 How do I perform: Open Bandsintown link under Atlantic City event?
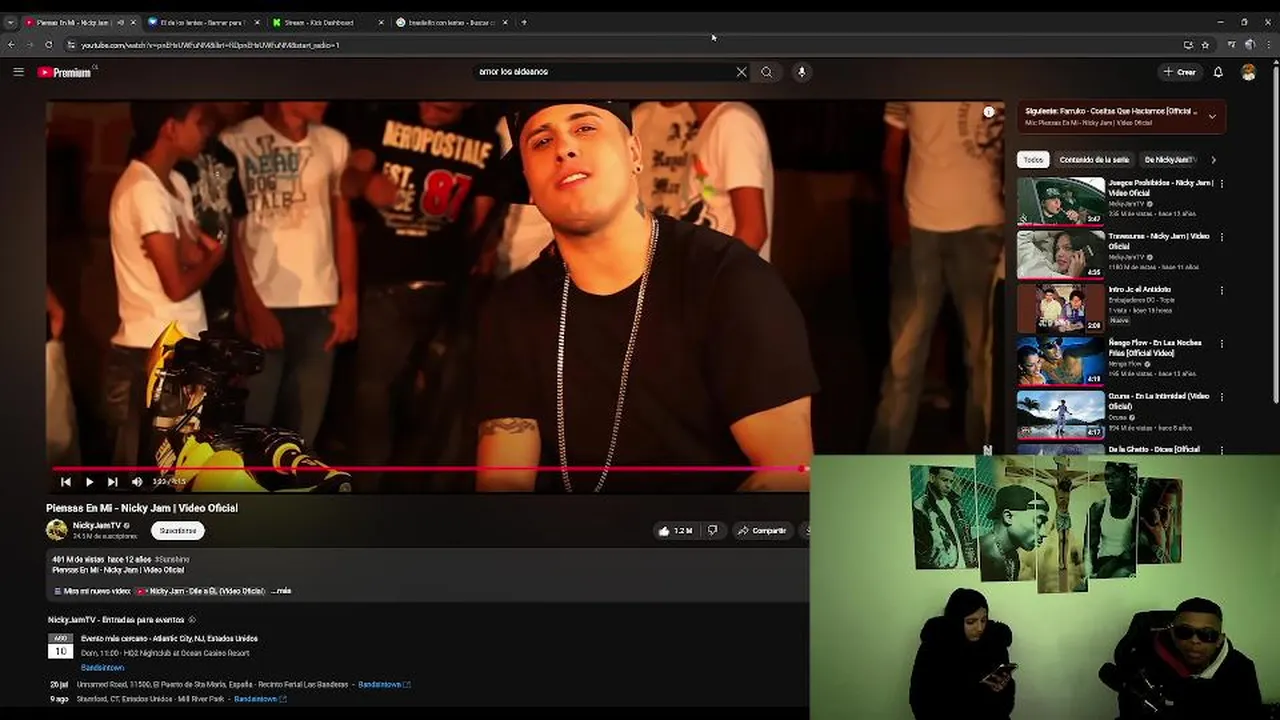click(x=102, y=667)
